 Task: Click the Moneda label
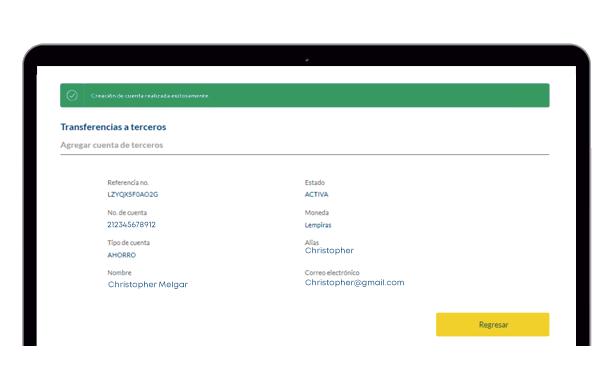pyautogui.click(x=317, y=212)
